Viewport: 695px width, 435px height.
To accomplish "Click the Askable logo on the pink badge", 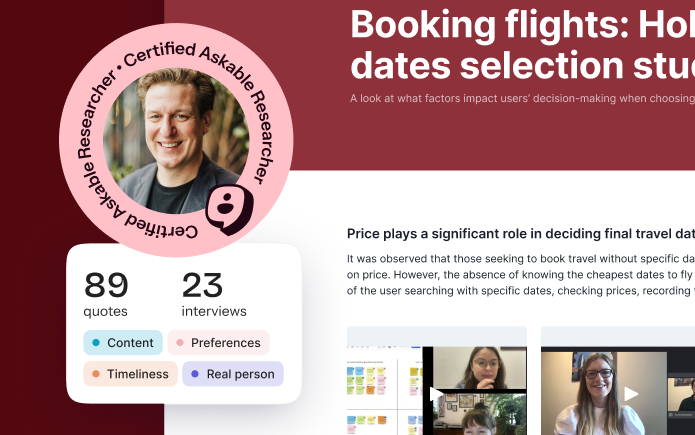I will tap(230, 209).
